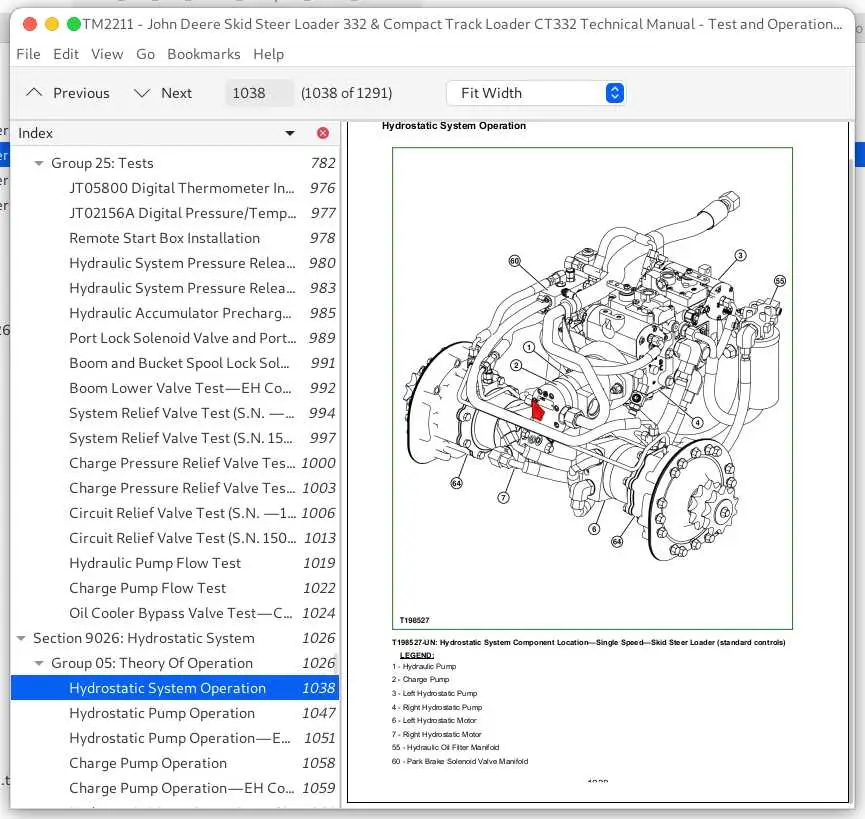This screenshot has height=819, width=865.
Task: Click legend item '2 - Charge Pump'
Action: 420,679
